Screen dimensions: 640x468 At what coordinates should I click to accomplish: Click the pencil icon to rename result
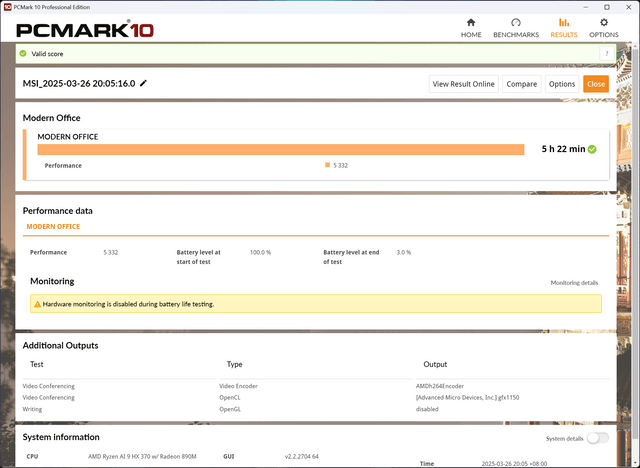pyautogui.click(x=143, y=83)
